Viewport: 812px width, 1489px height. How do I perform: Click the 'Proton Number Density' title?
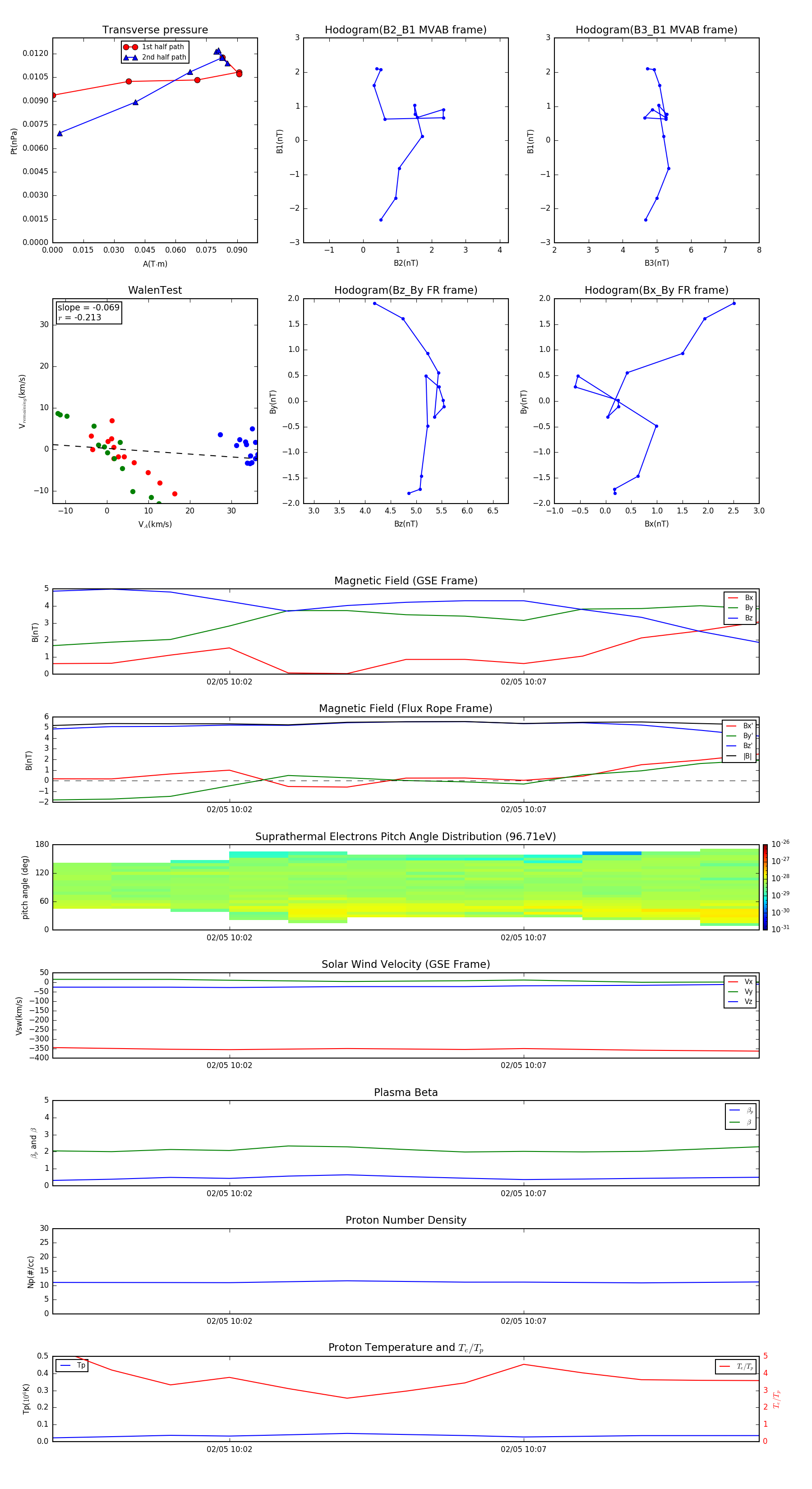406,1220
